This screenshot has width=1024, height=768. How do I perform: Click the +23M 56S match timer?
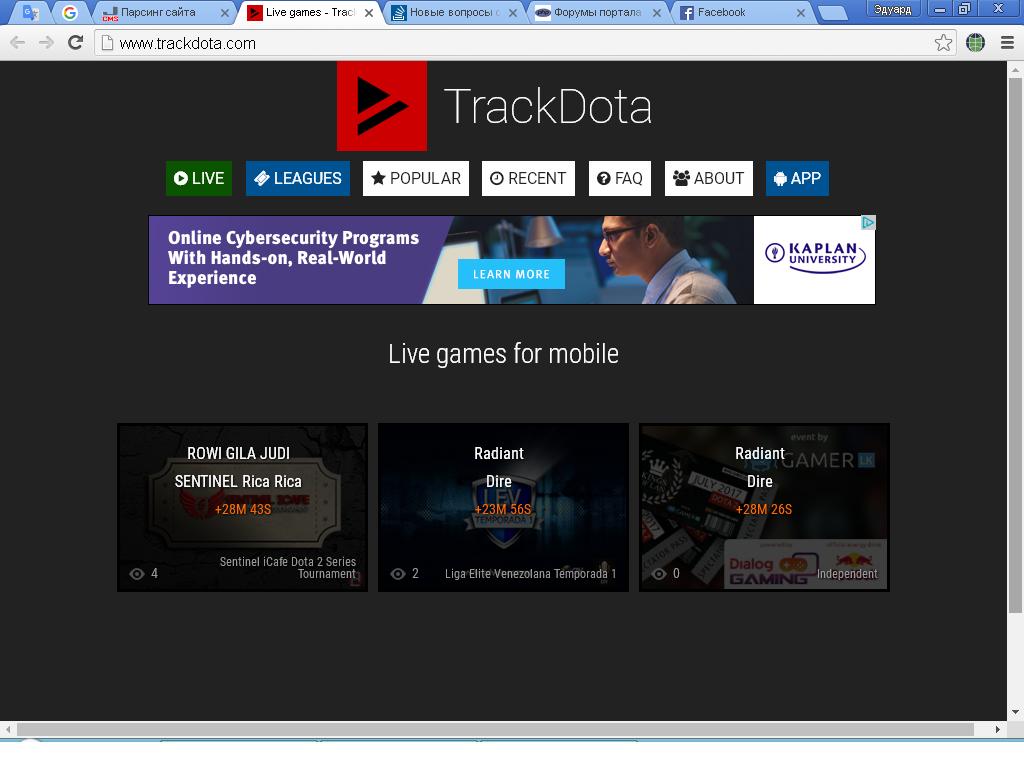click(x=503, y=509)
